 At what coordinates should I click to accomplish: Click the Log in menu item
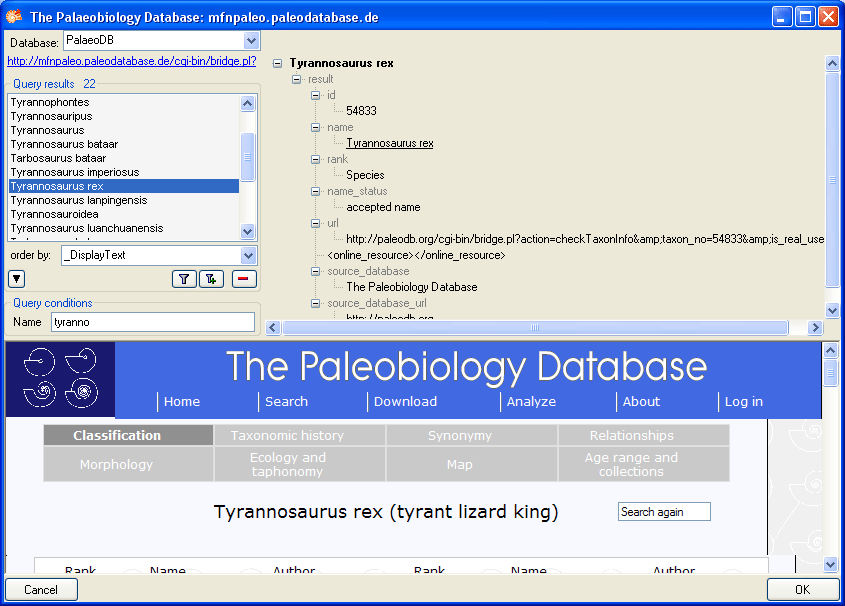[744, 401]
